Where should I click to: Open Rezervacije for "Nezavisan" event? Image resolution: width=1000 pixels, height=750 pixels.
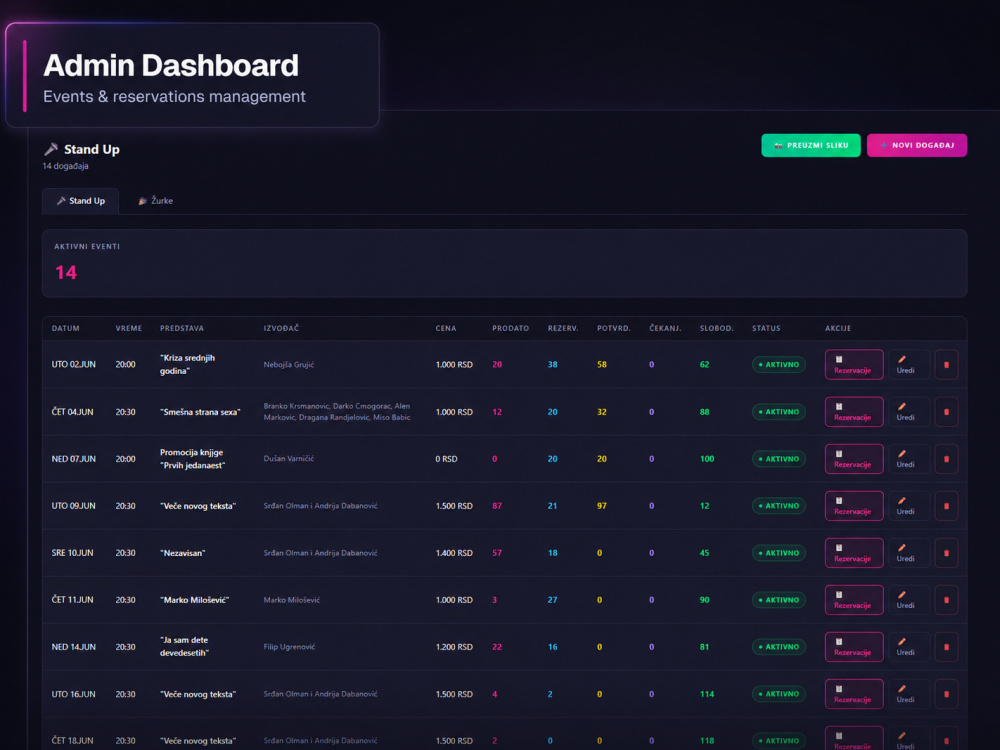pos(854,553)
